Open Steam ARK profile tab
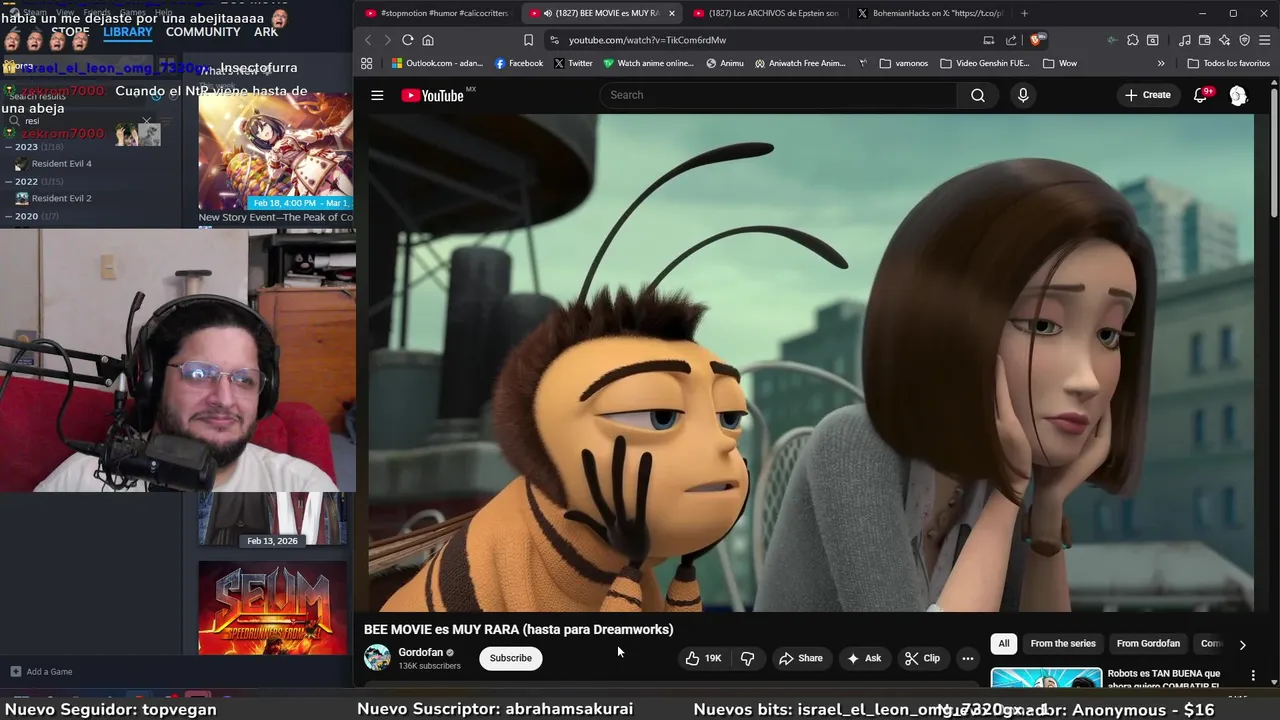This screenshot has height=720, width=1280. click(x=266, y=32)
